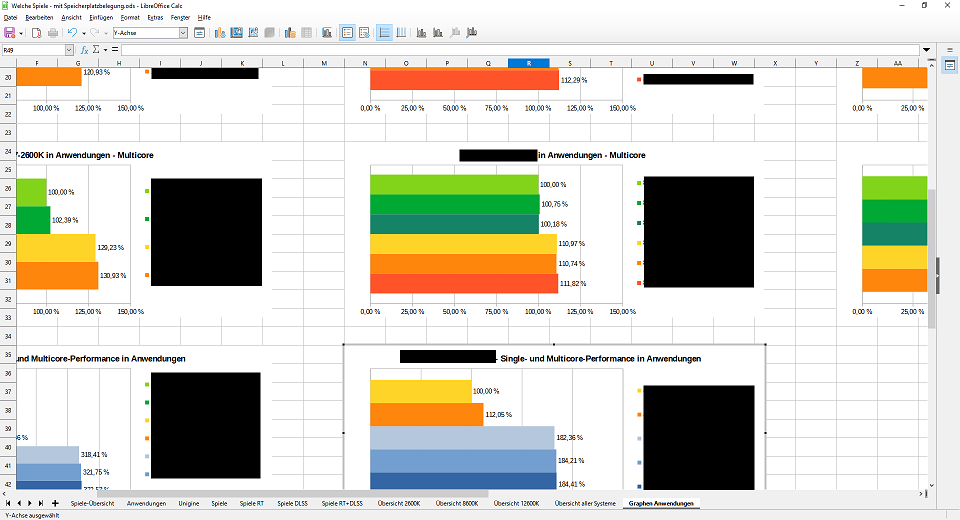This screenshot has width=960, height=520.
Task: Click the equals Formula icon
Action: click(x=114, y=50)
